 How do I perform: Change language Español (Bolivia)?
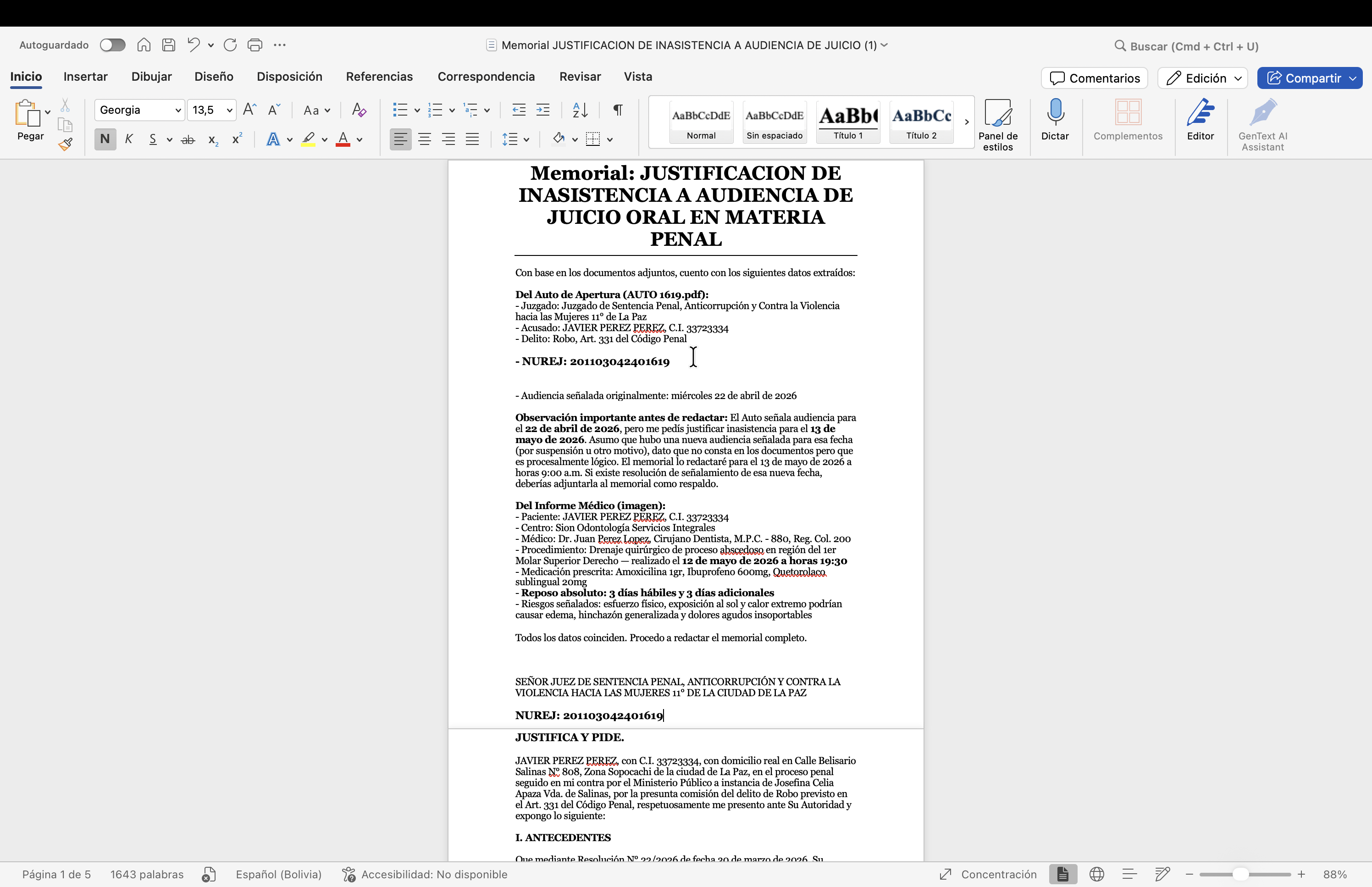coord(279,874)
